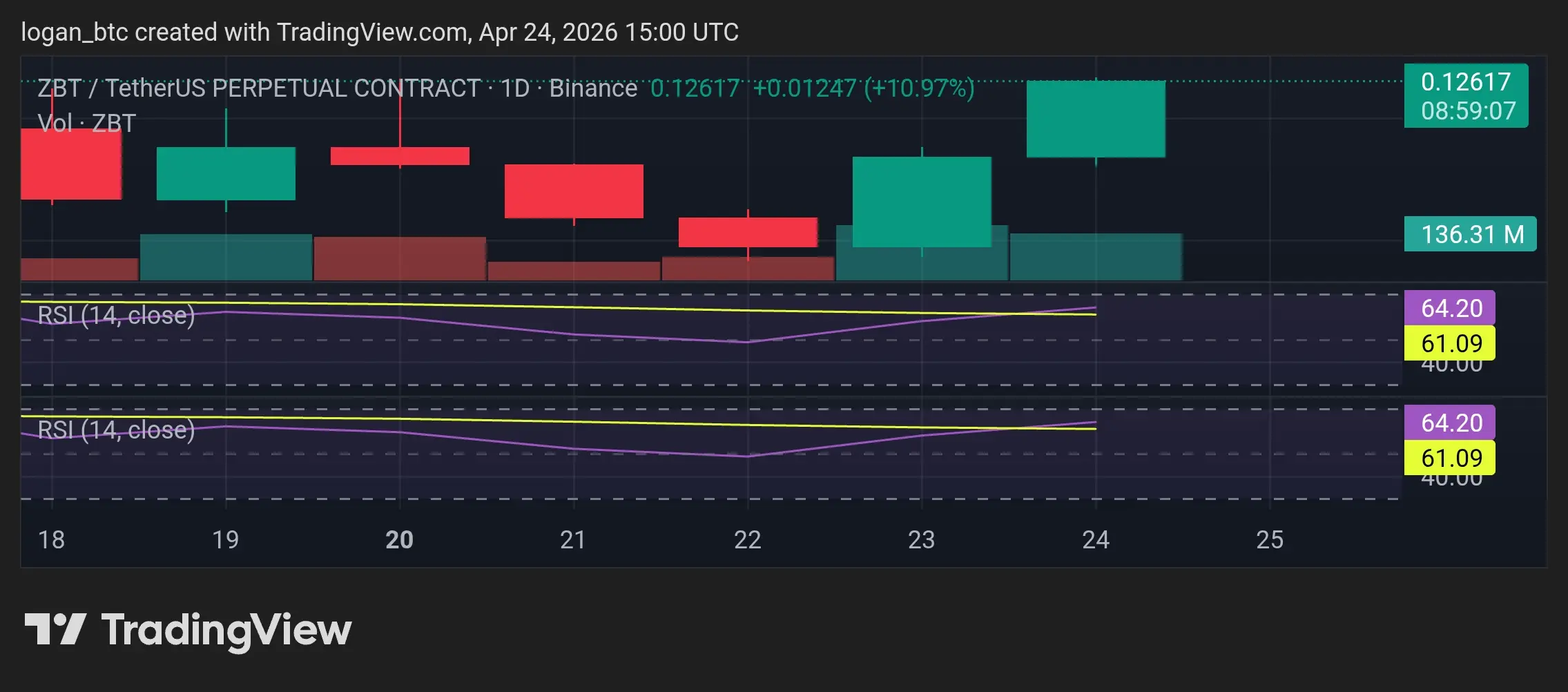The width and height of the screenshot is (1568, 692).
Task: Select the green candle for date 24
Action: click(x=1096, y=119)
